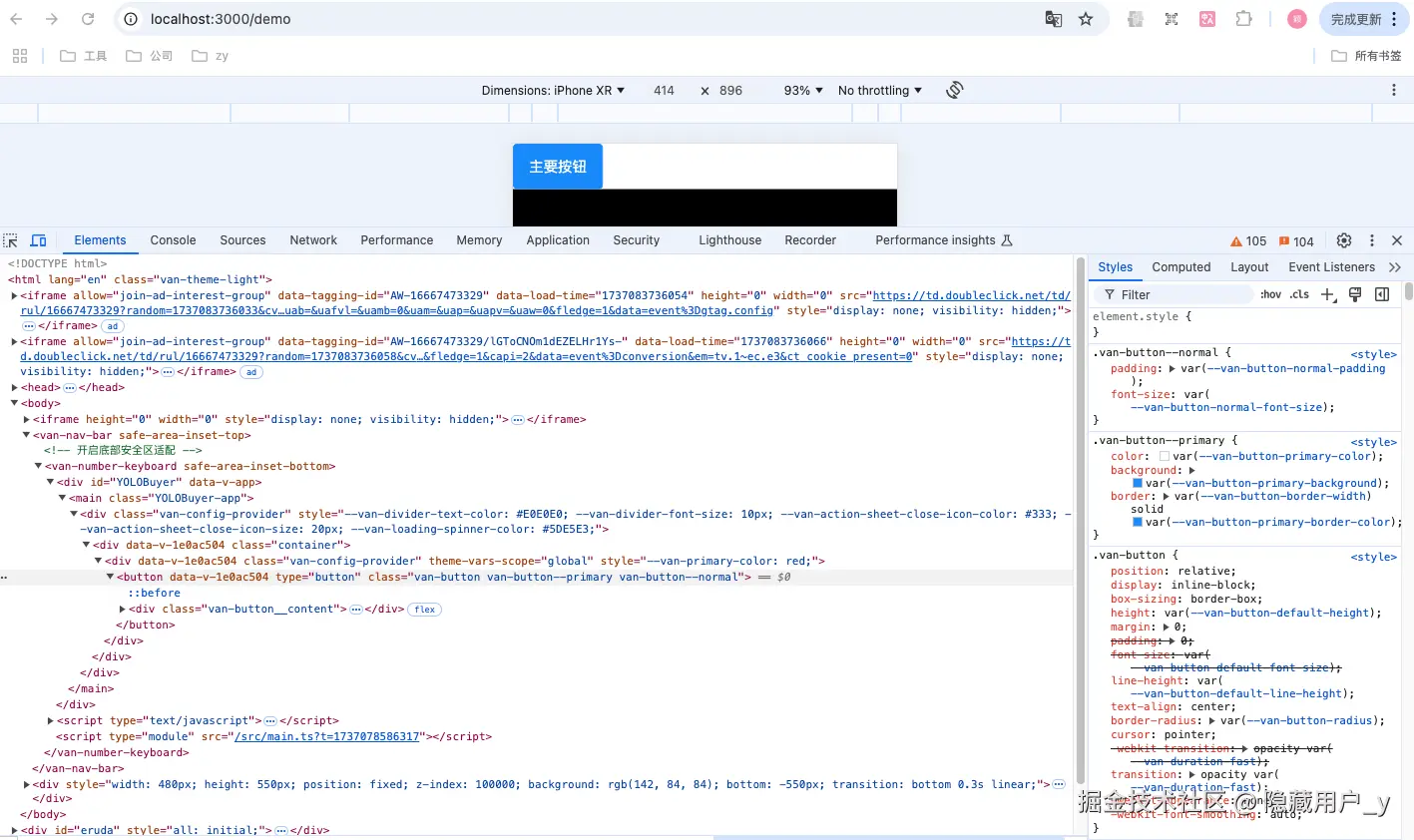Show the 105 warnings counter

(1248, 241)
